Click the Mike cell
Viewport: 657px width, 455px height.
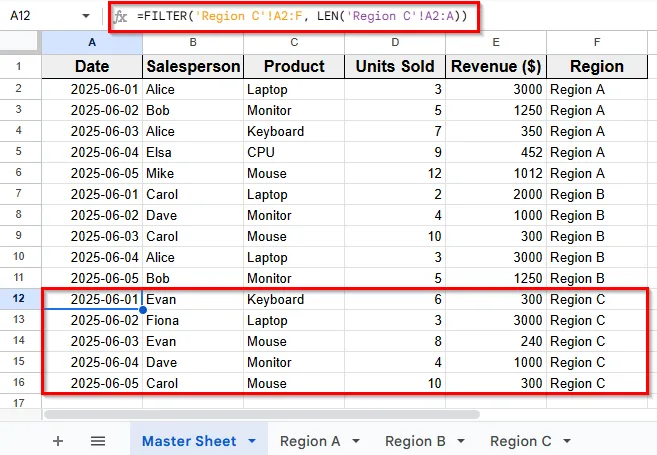pos(193,173)
